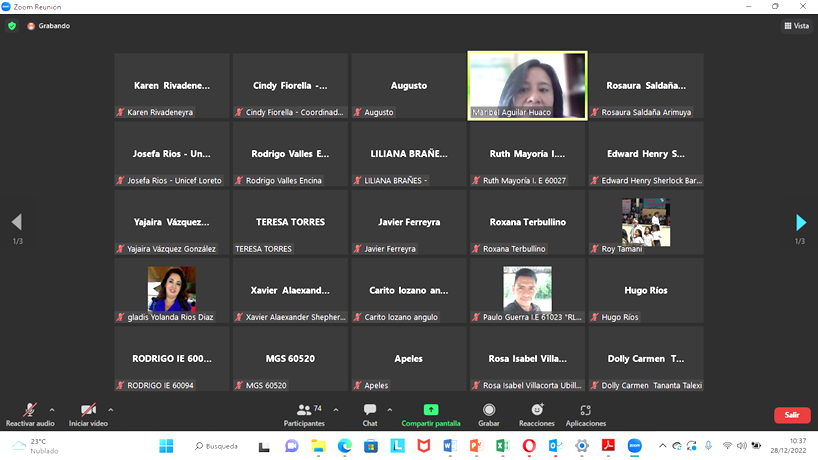Image resolution: width=818 pixels, height=460 pixels.
Task: Select Maribel Aguilar Huaco's video tile
Action: (x=527, y=85)
